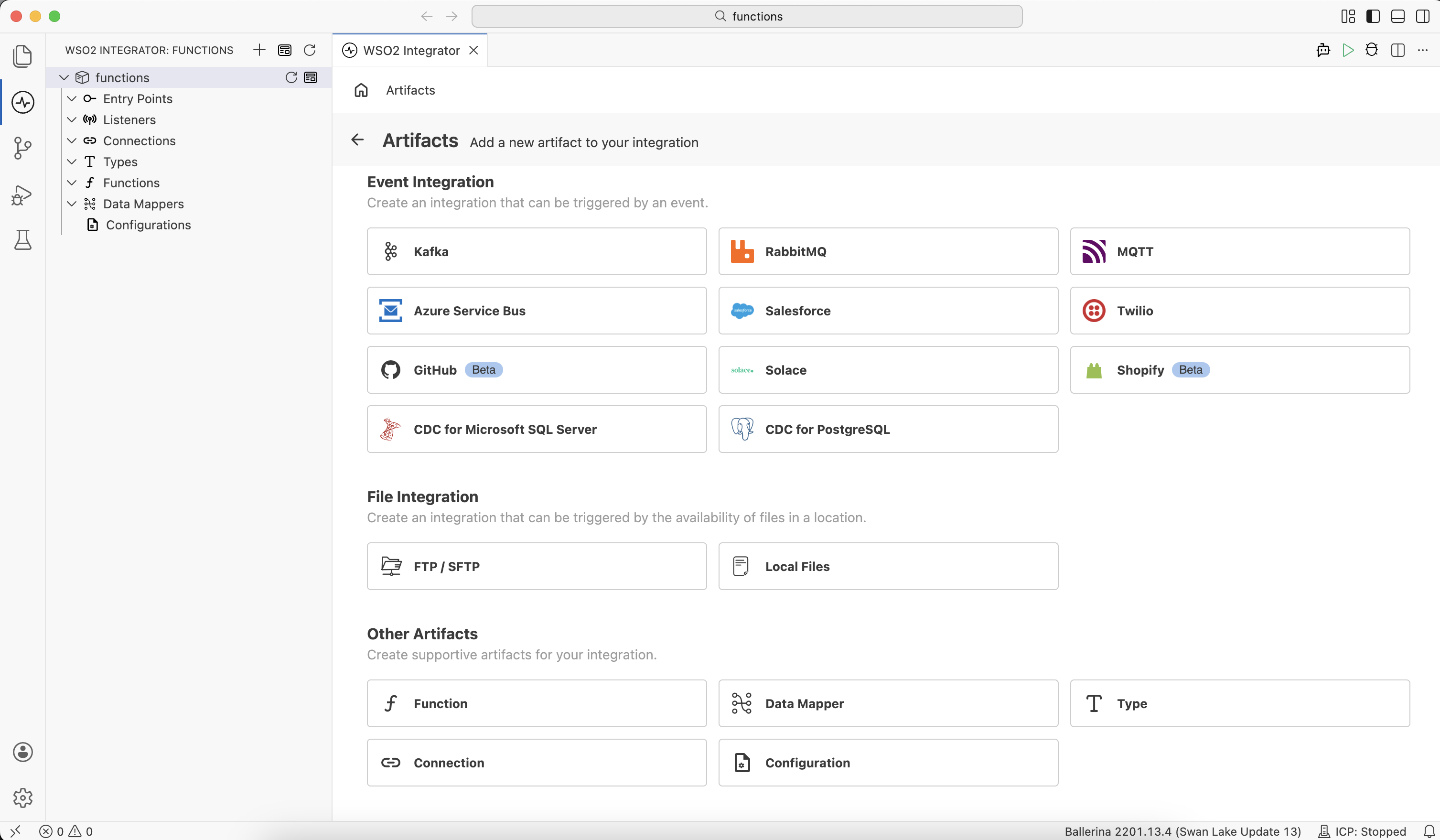The image size is (1440, 840).
Task: Open WSO2 Integrator activity bar icon
Action: (22, 102)
